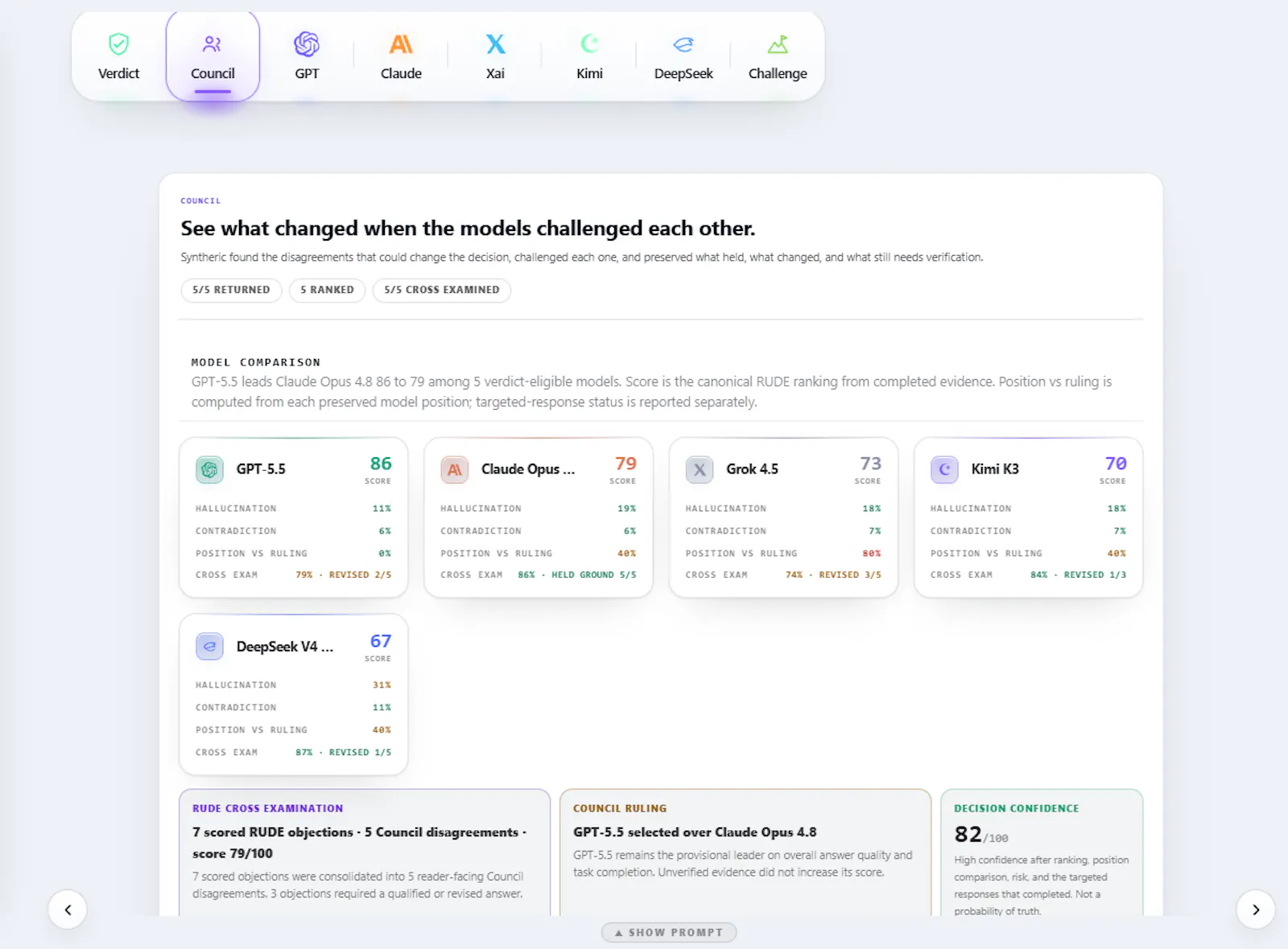This screenshot has height=949, width=1288.
Task: Click the Grok 4.5 model name
Action: pos(752,469)
